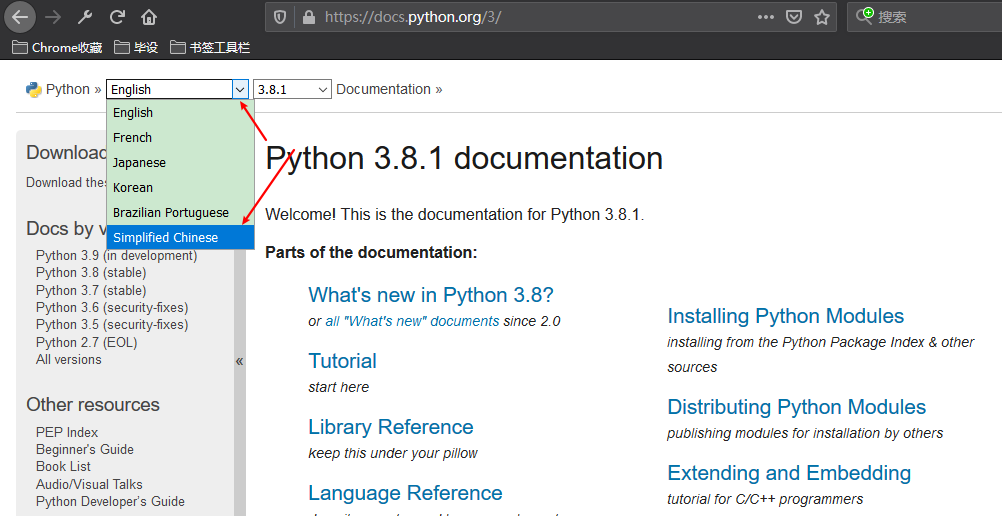Screen dimensions: 1002x516
Task: Open Python 3.7 (stable) docs link
Action: coord(91,290)
